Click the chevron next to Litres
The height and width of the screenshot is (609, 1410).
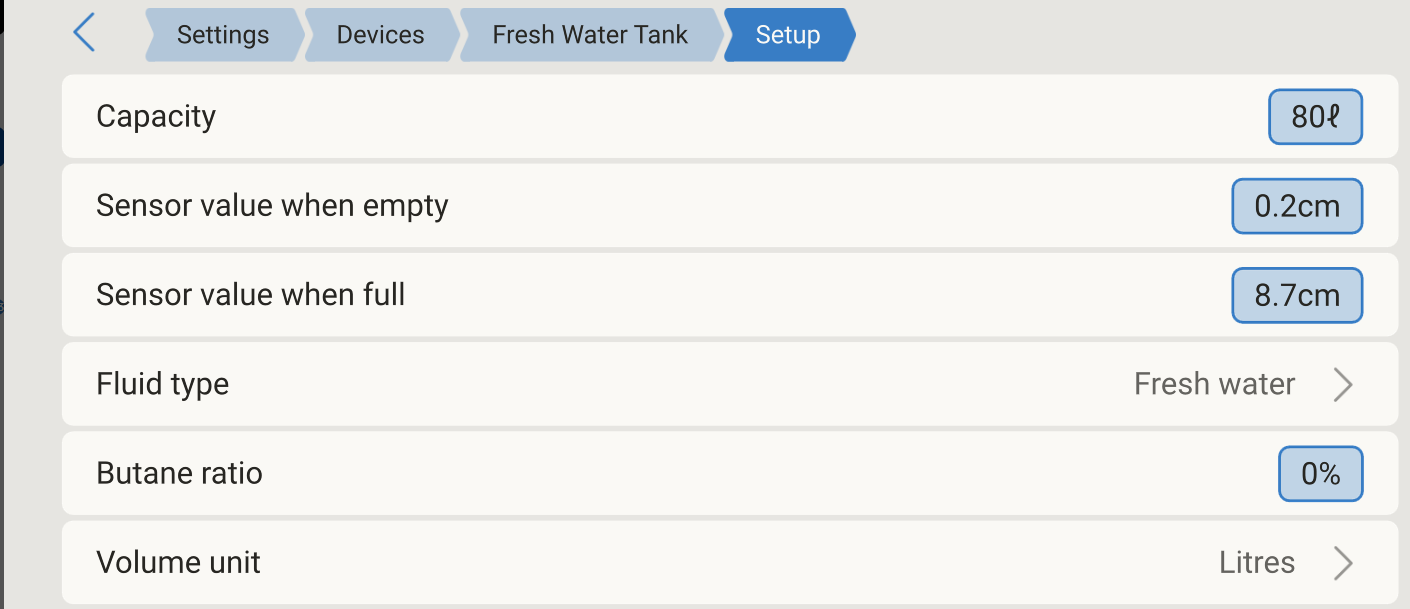tap(1343, 563)
